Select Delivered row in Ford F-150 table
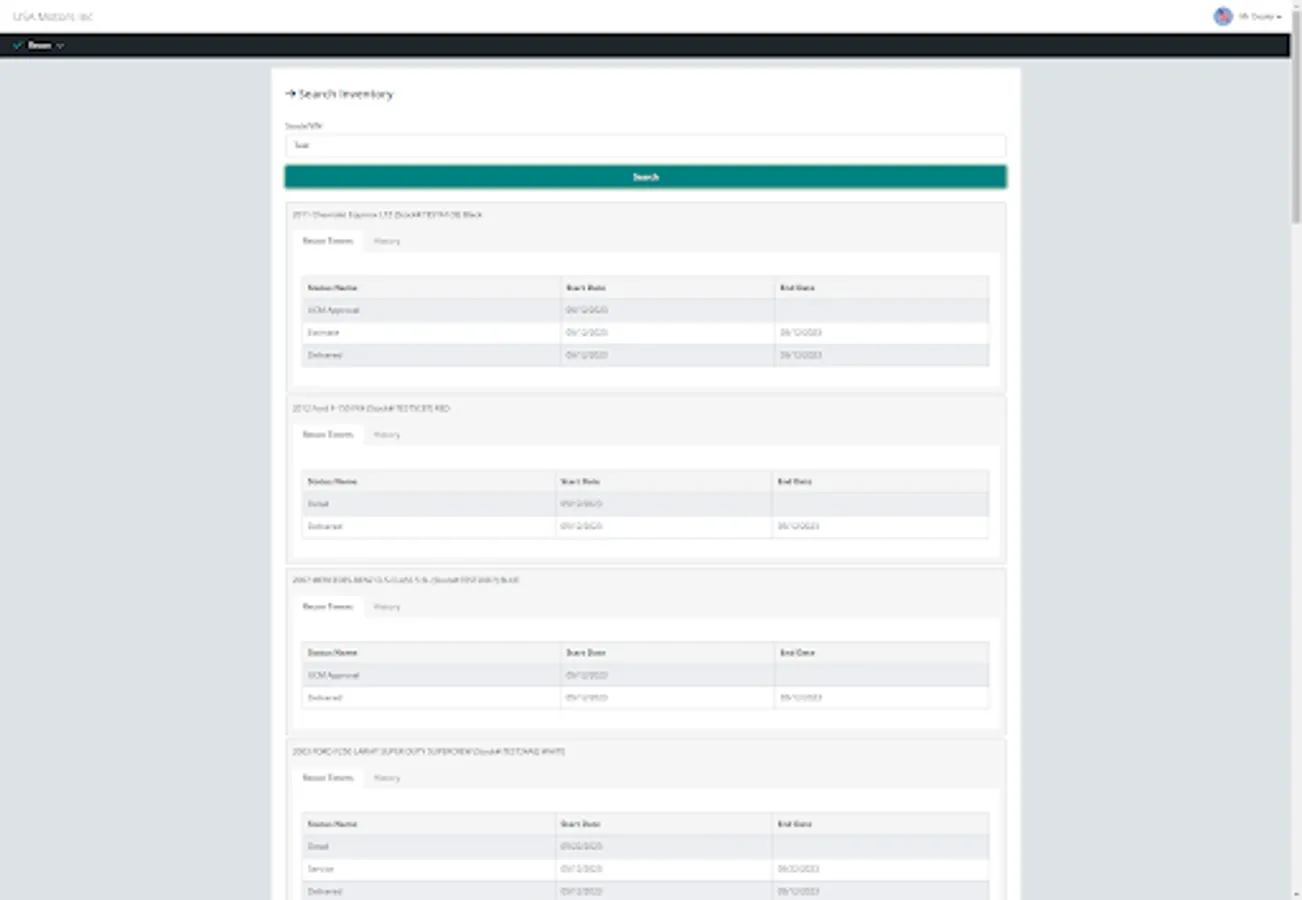The image size is (1302, 900). [x=645, y=526]
